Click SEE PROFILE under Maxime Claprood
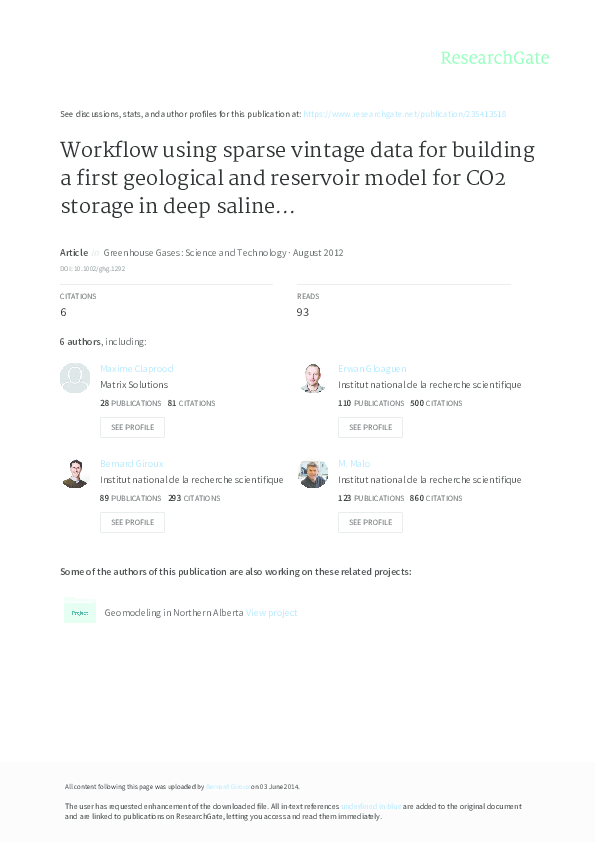This screenshot has width=595, height=842. click(132, 427)
